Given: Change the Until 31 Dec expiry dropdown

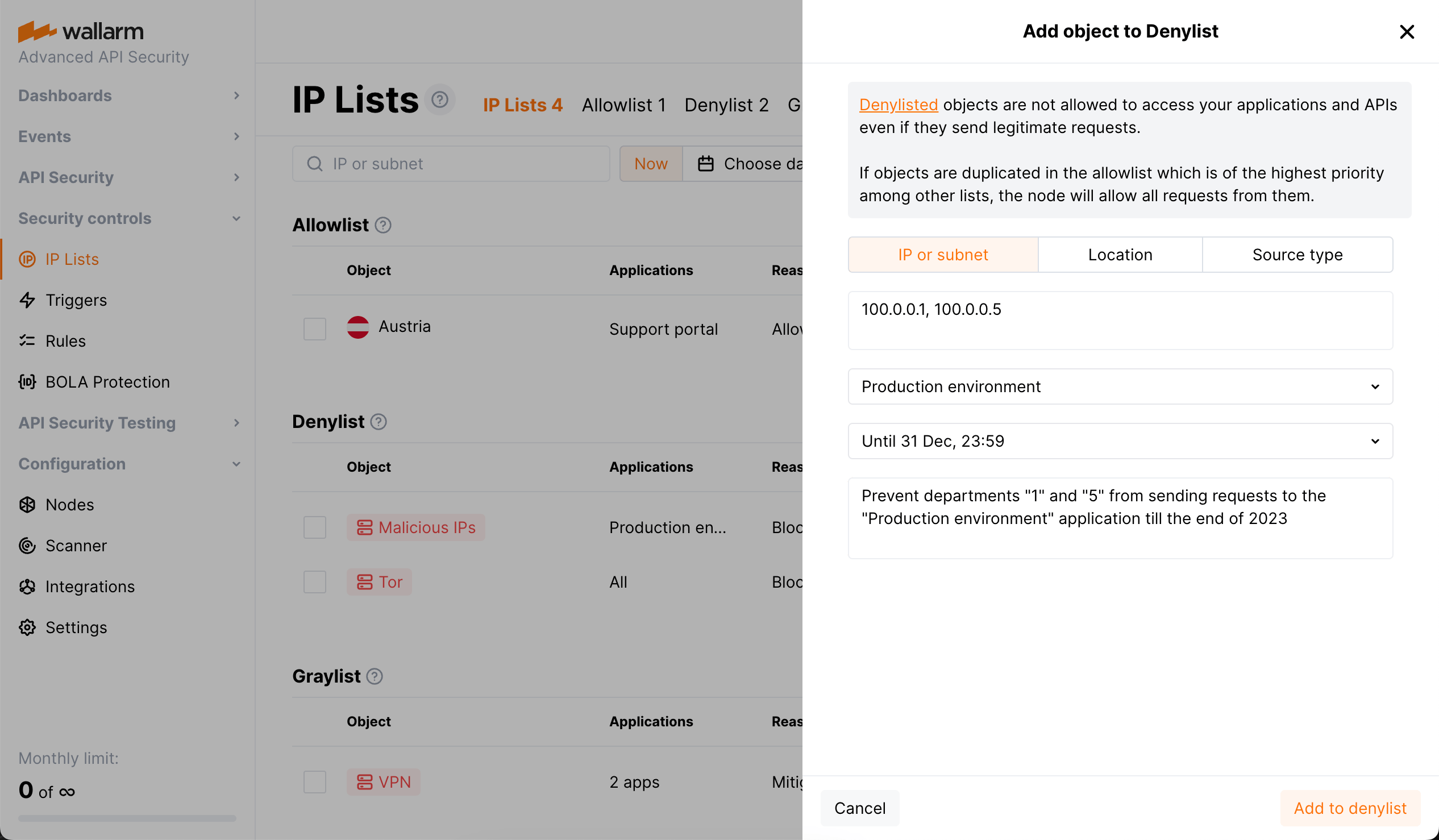Looking at the screenshot, I should 1119,441.
